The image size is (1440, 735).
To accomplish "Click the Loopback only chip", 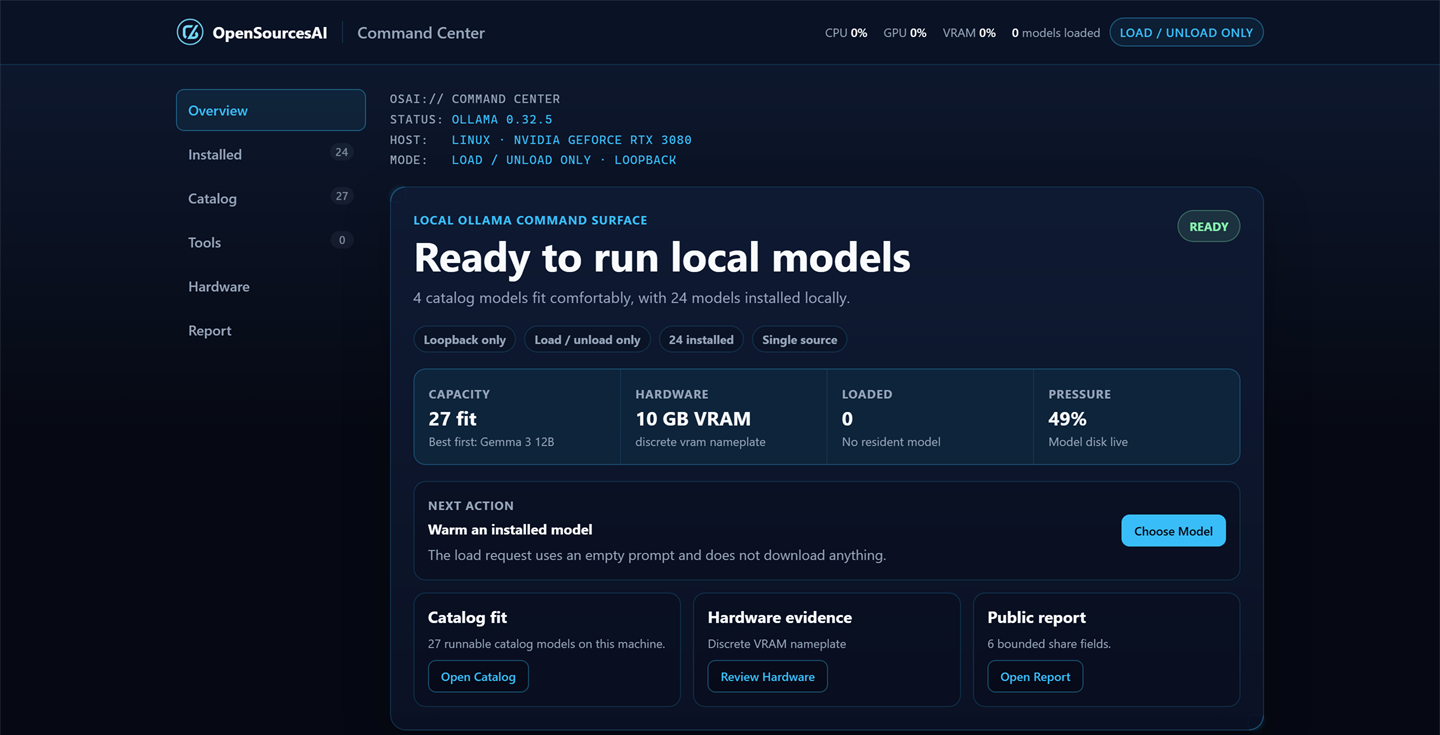I will (x=465, y=340).
